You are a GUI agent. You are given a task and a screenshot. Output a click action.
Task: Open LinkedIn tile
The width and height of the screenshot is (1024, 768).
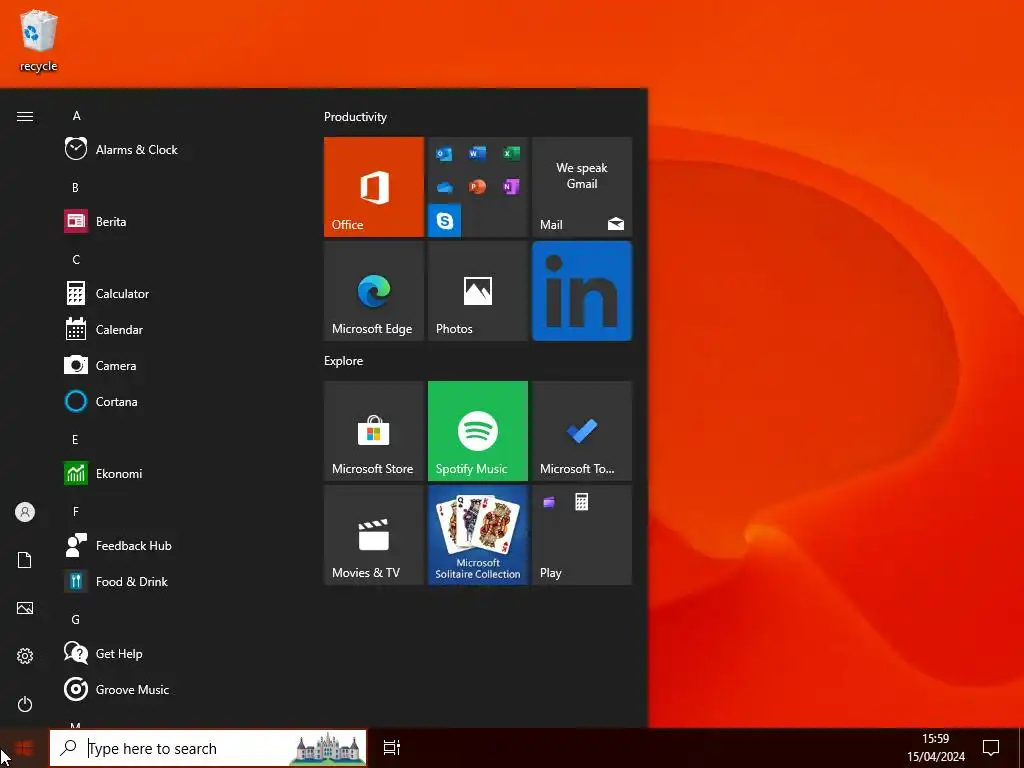point(582,291)
